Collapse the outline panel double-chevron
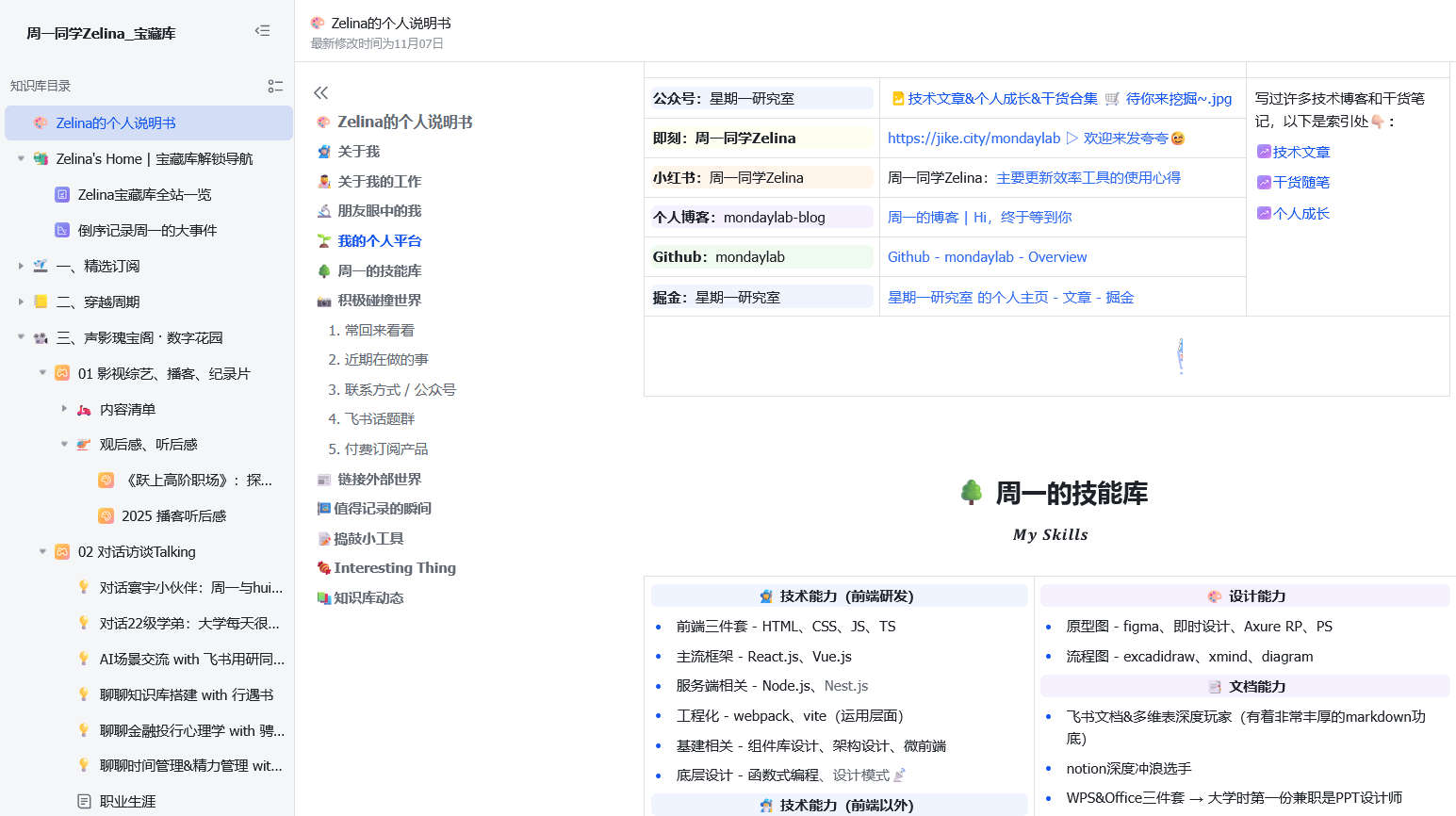 point(320,92)
